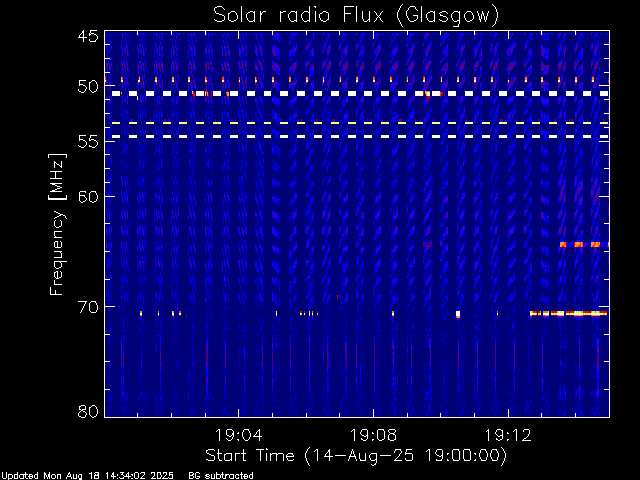
Task: Click the '70' frequency tick label
Action: point(88,307)
